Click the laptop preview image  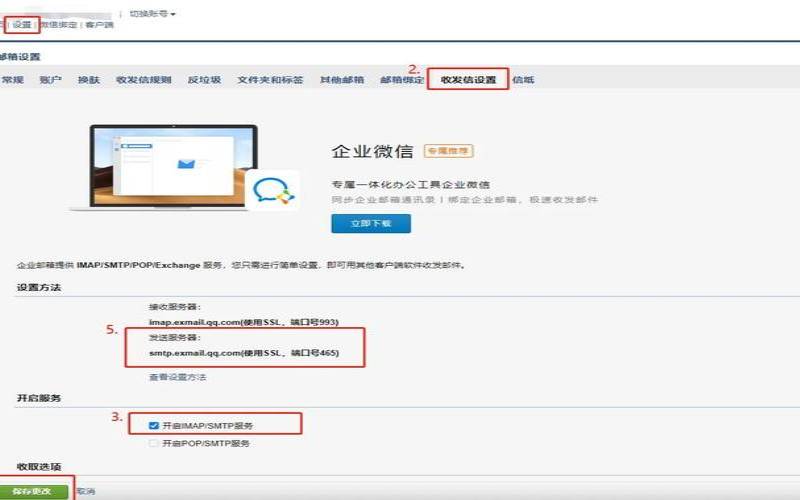pos(173,167)
